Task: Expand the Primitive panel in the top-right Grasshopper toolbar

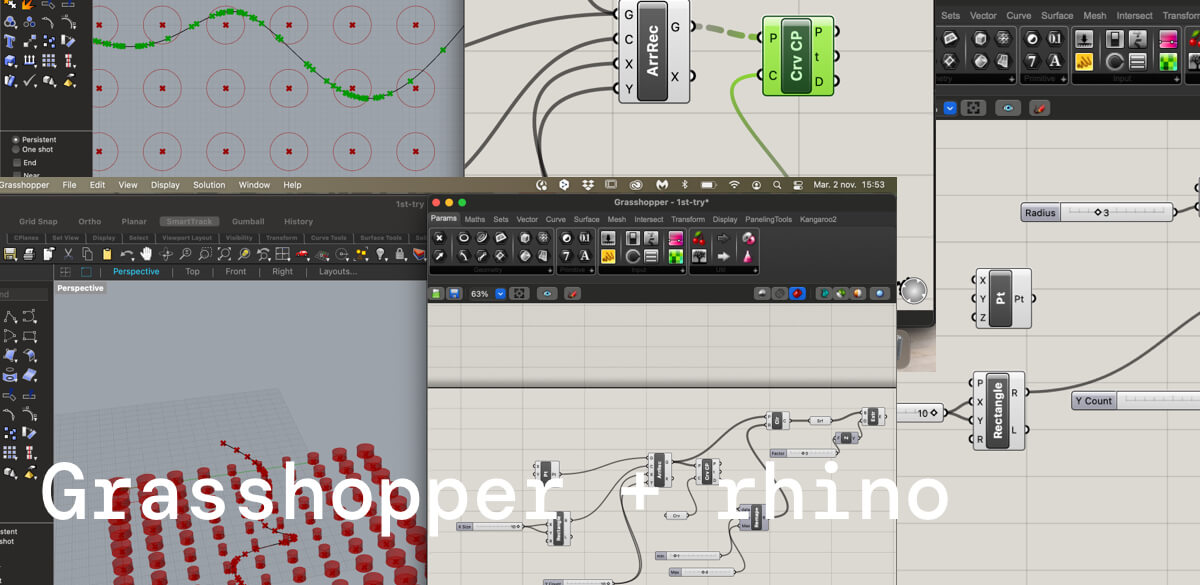Action: point(1065,78)
